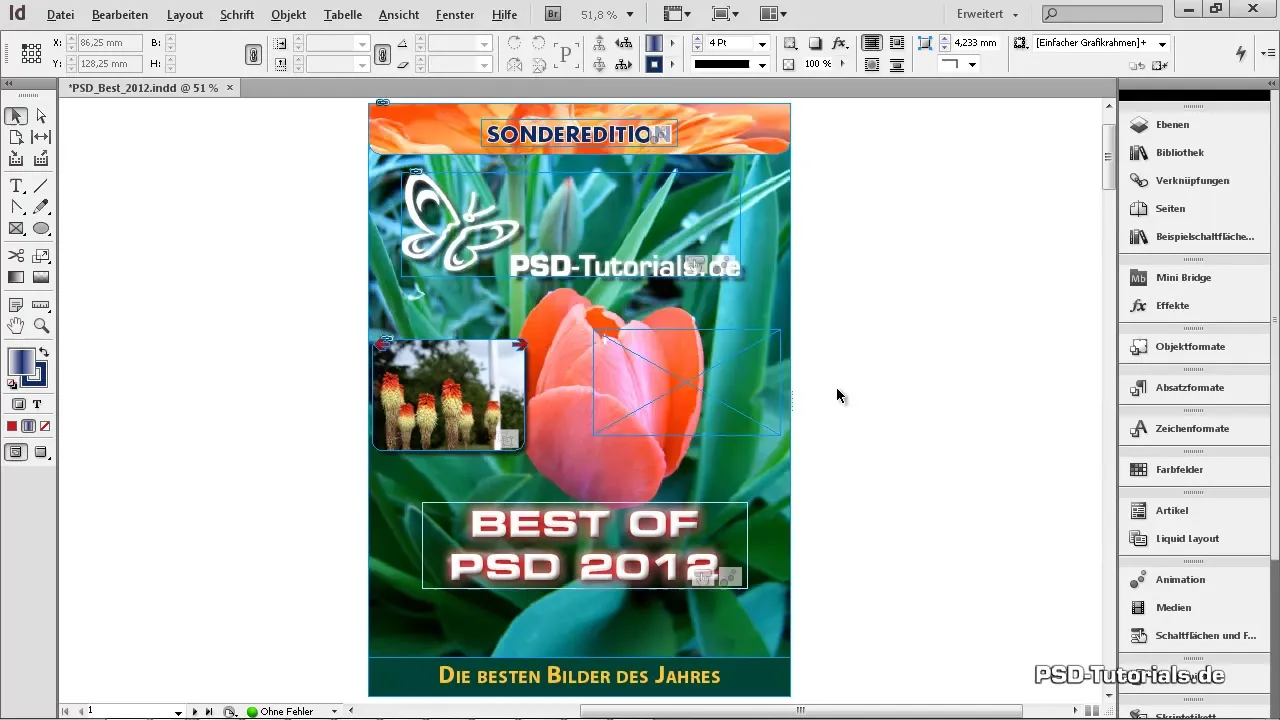Select the Ellipse tool
Viewport: 1280px width, 720px height.
(x=41, y=228)
